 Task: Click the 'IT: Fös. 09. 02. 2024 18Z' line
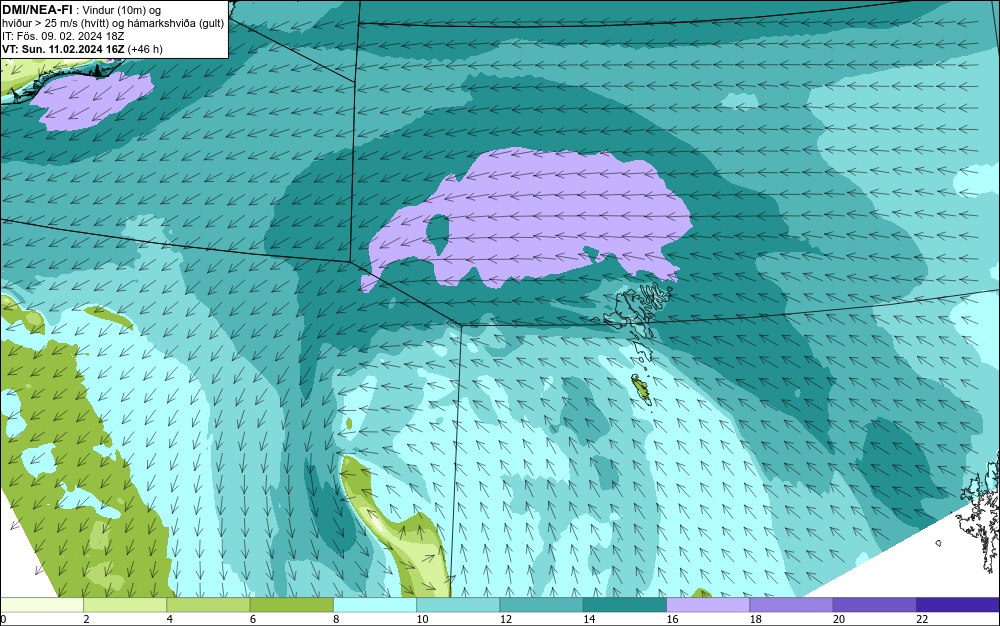63,36
